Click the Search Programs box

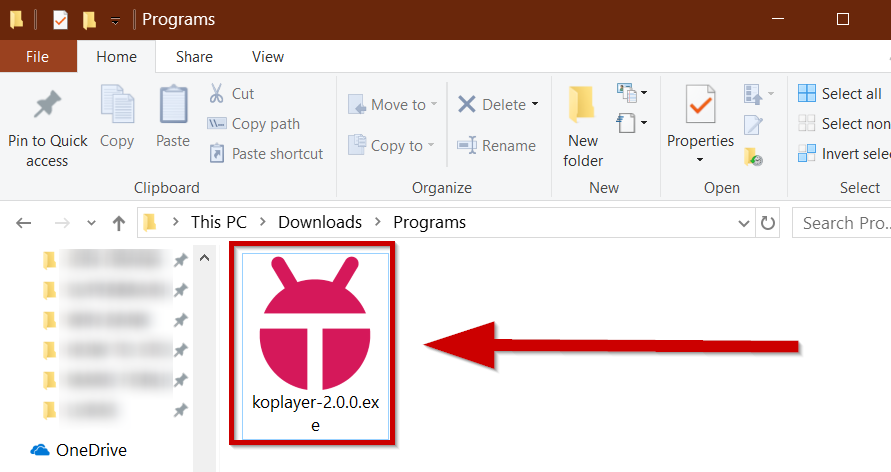tap(842, 223)
